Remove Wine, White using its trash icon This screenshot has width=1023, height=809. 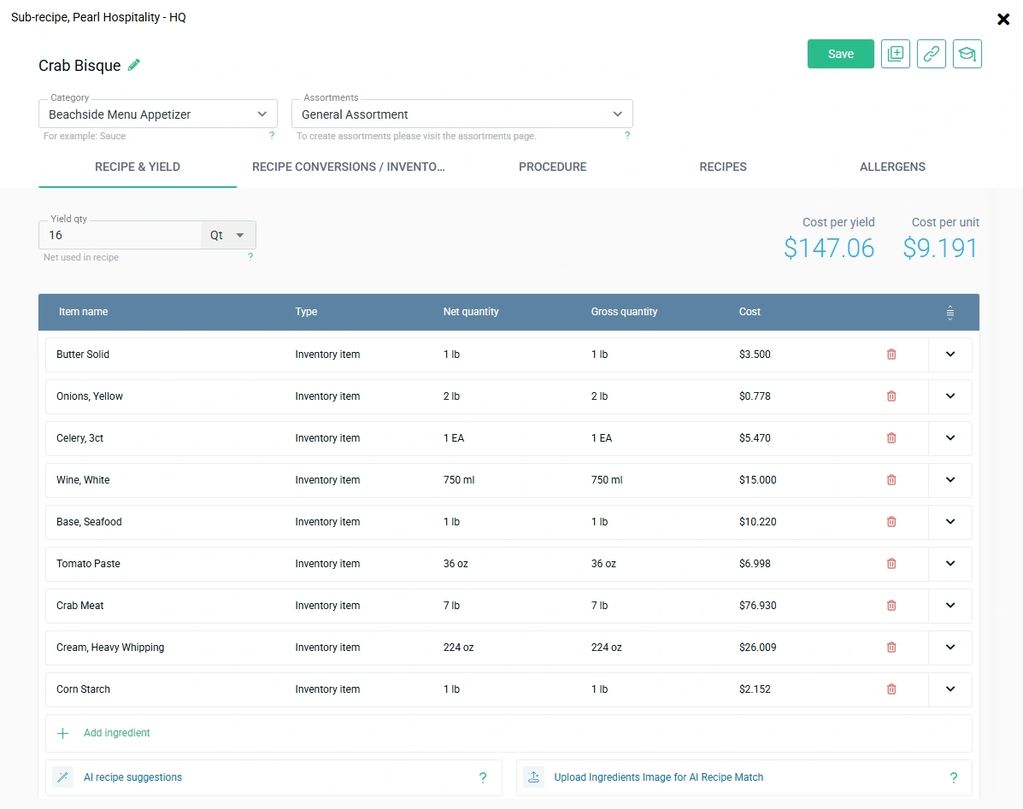tap(892, 480)
